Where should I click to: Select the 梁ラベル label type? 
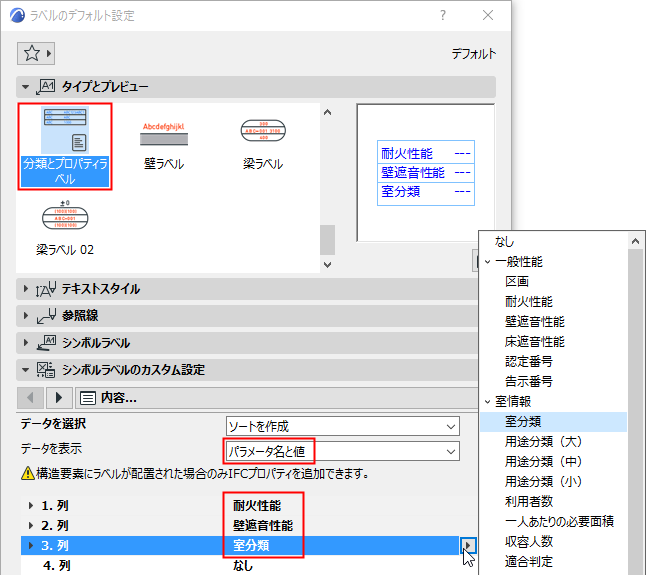263,145
